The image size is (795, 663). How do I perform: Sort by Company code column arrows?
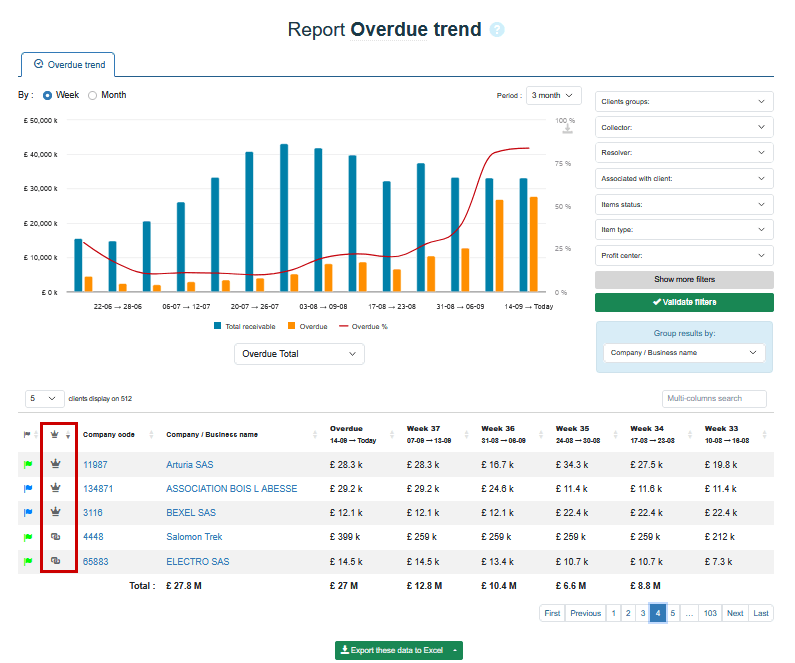point(151,434)
